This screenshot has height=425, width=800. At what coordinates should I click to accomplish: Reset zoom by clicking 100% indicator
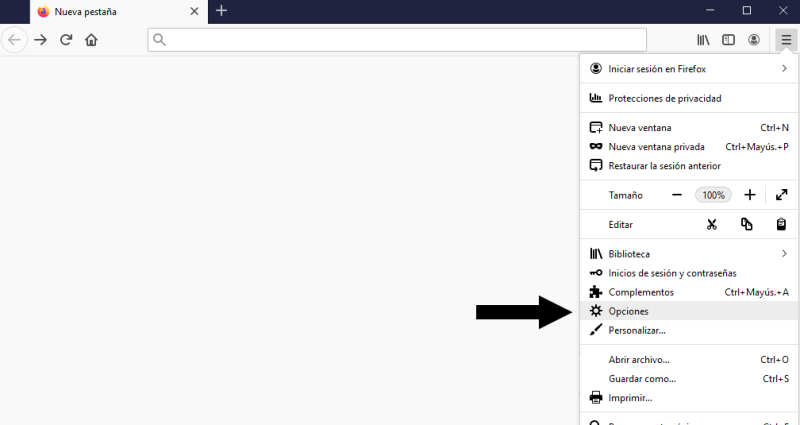(x=713, y=195)
